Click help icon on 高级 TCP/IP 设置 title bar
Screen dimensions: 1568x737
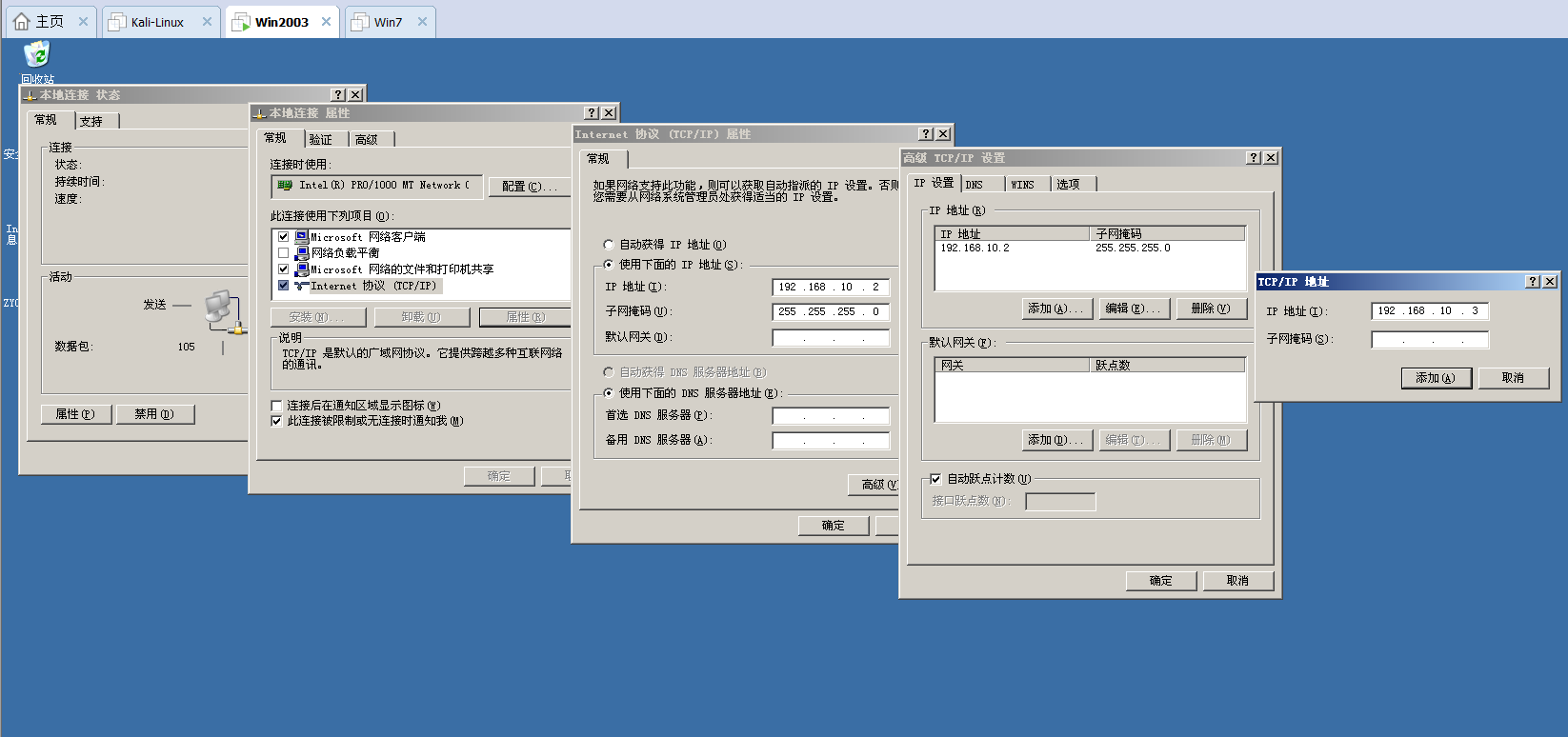tap(1254, 158)
